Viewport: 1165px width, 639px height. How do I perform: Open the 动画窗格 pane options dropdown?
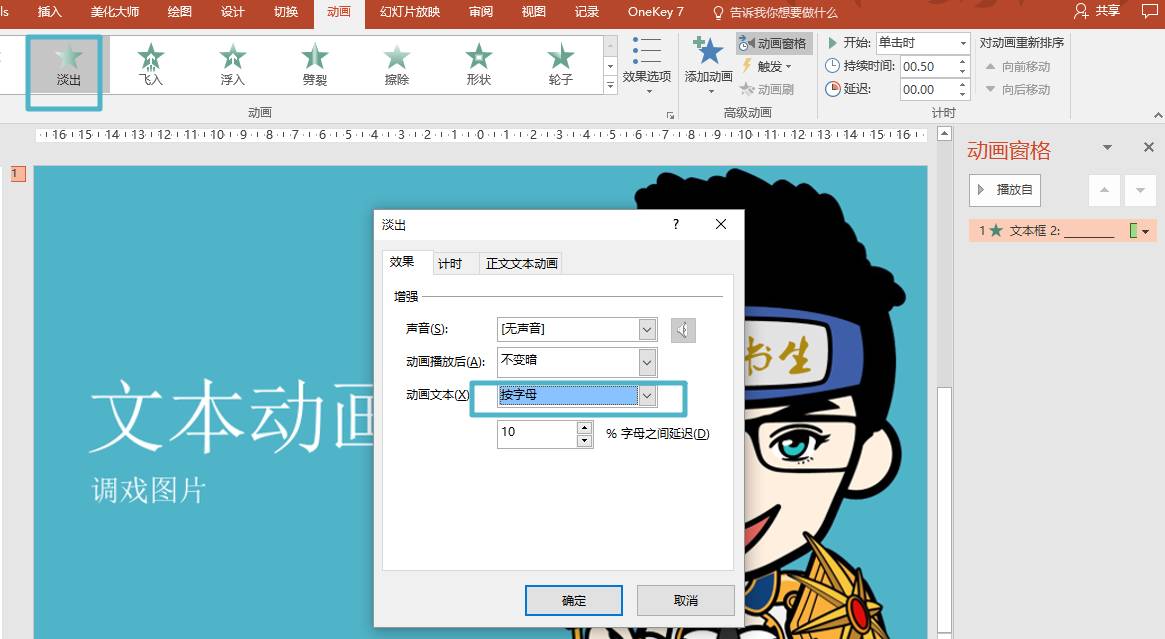1107,147
